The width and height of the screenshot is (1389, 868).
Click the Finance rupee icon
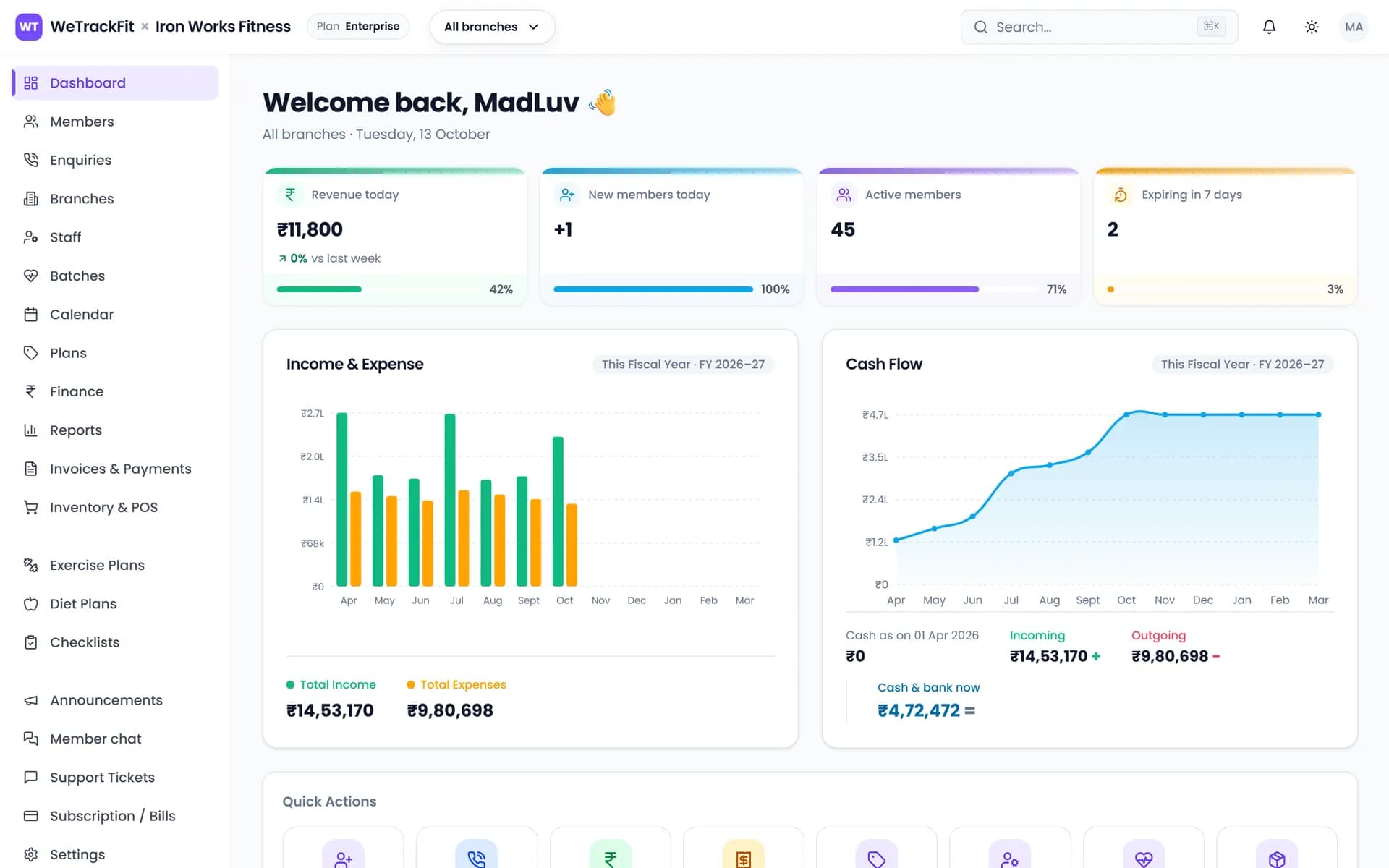coord(30,391)
